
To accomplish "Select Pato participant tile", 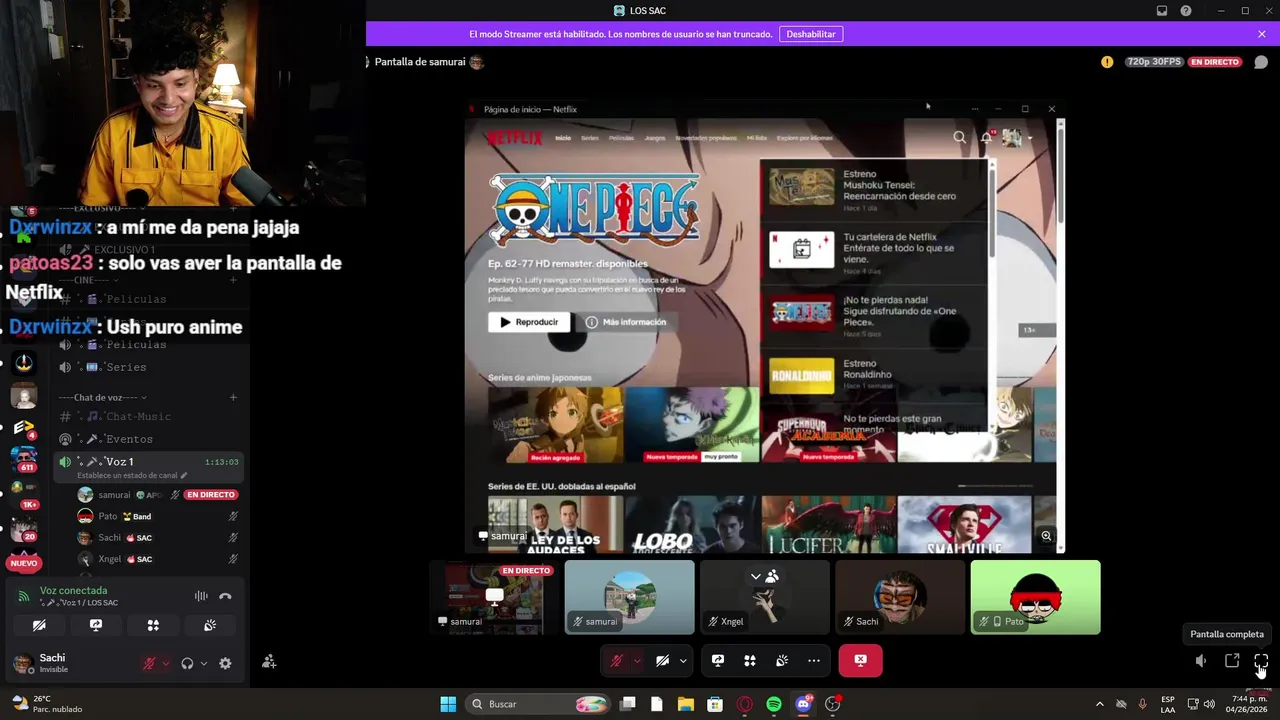I will pos(1035,597).
